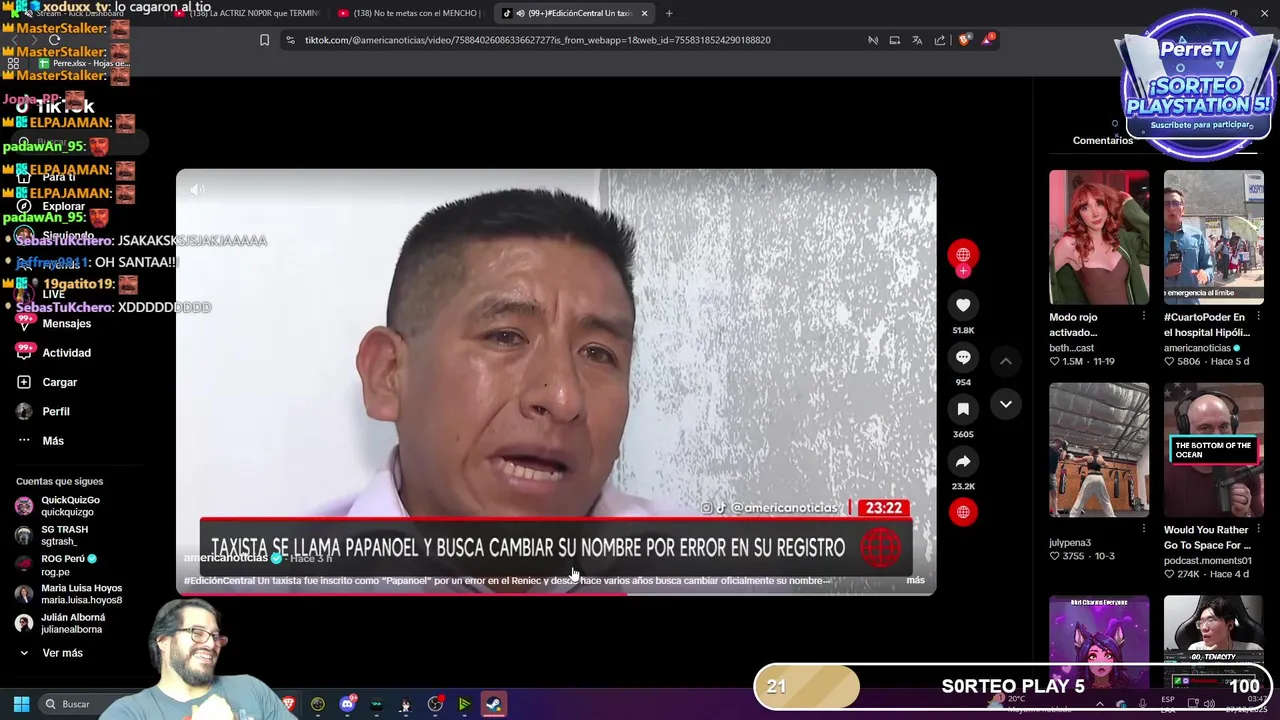
Task: Seek in the video's red progress bar
Action: pos(556,594)
